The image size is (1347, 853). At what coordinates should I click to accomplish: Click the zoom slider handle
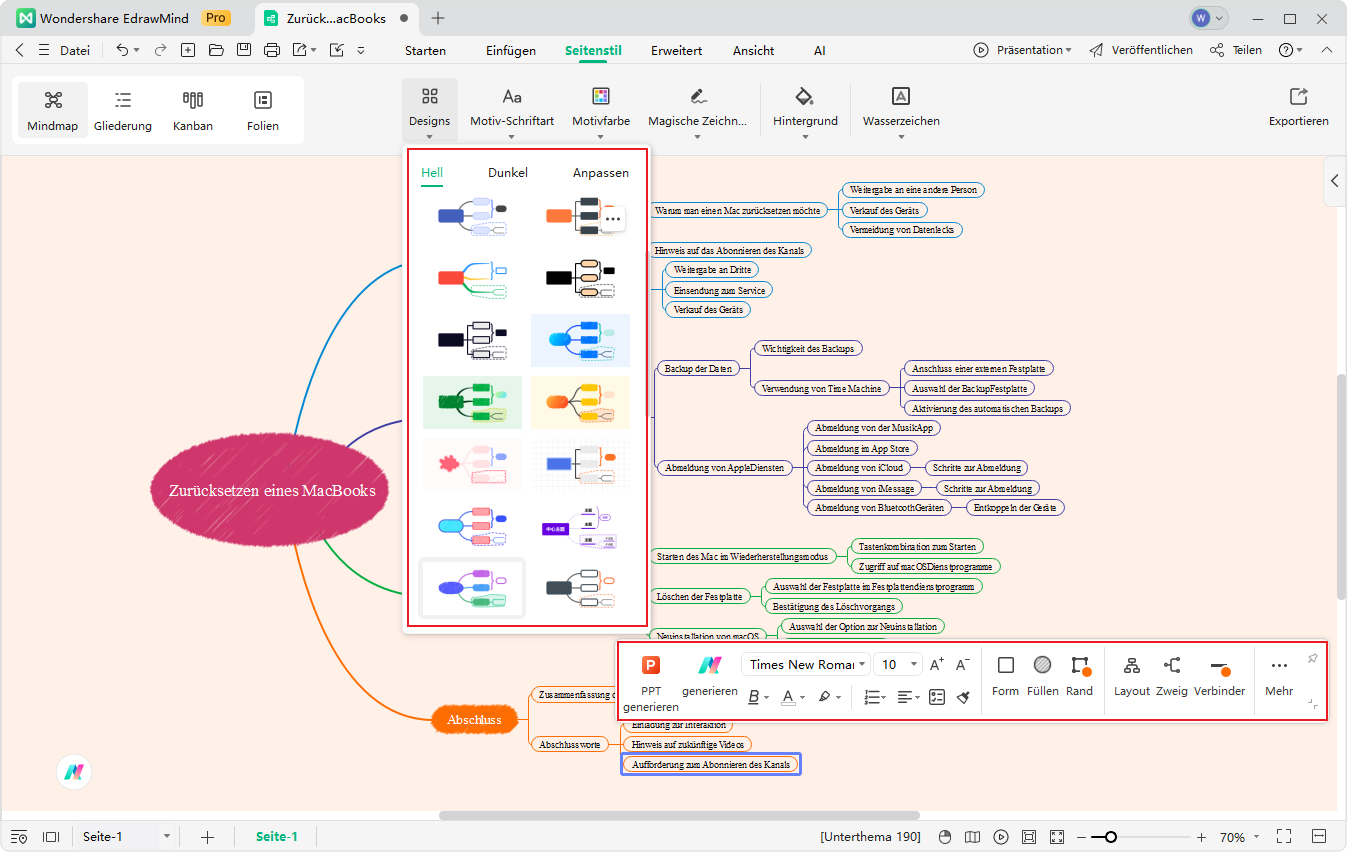coord(1110,837)
